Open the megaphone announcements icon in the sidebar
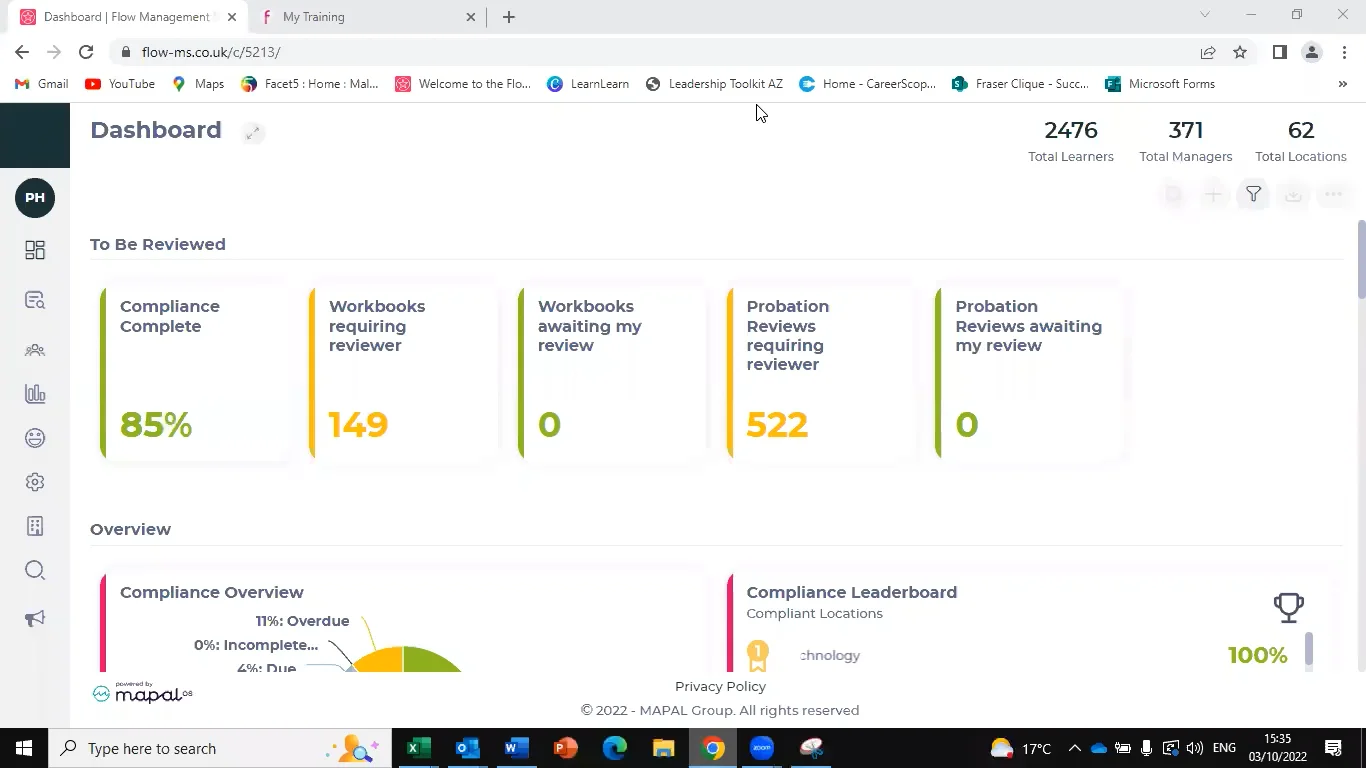Viewport: 1366px width, 768px height. [x=35, y=619]
